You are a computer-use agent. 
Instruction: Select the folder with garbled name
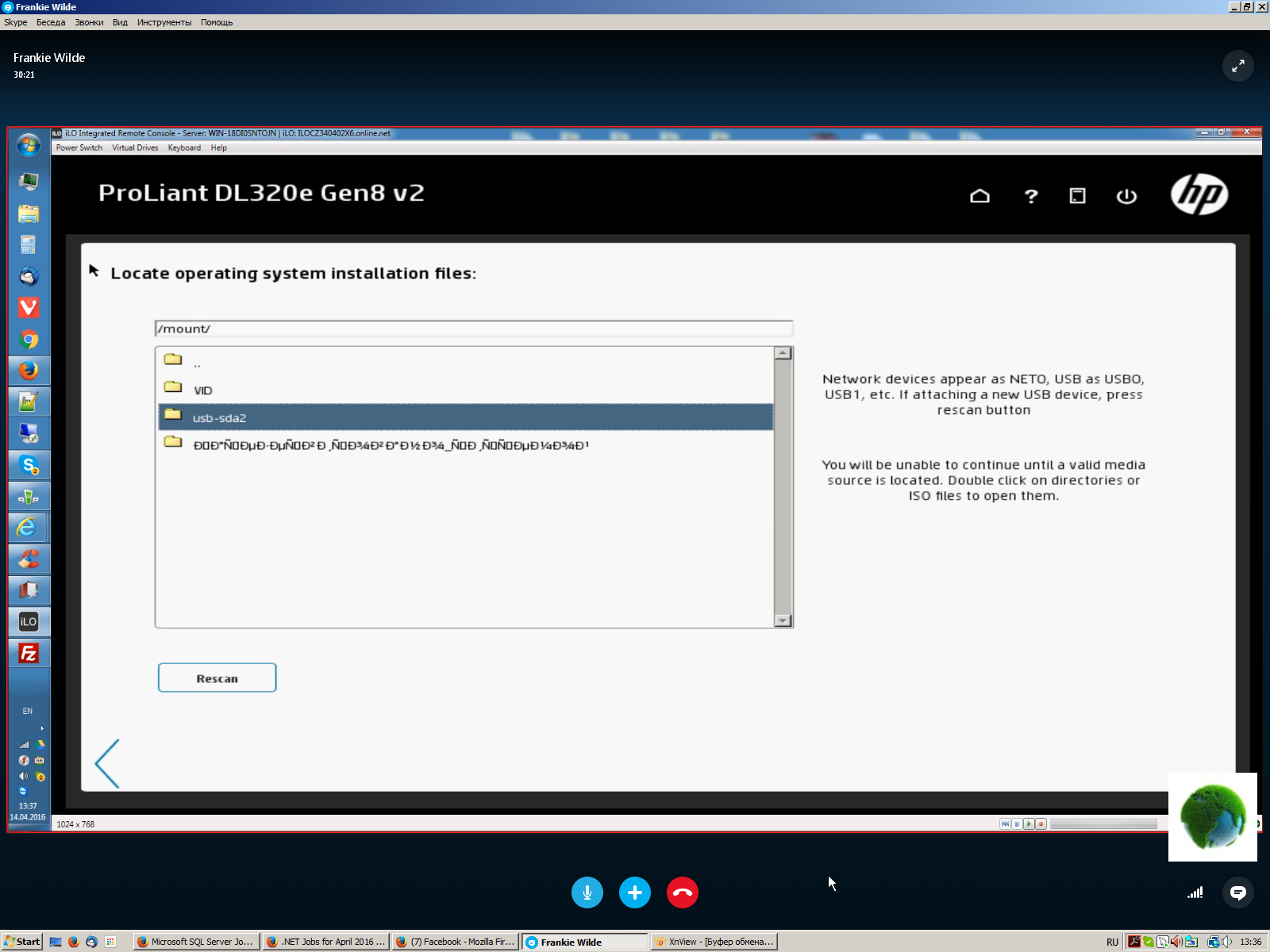point(464,444)
